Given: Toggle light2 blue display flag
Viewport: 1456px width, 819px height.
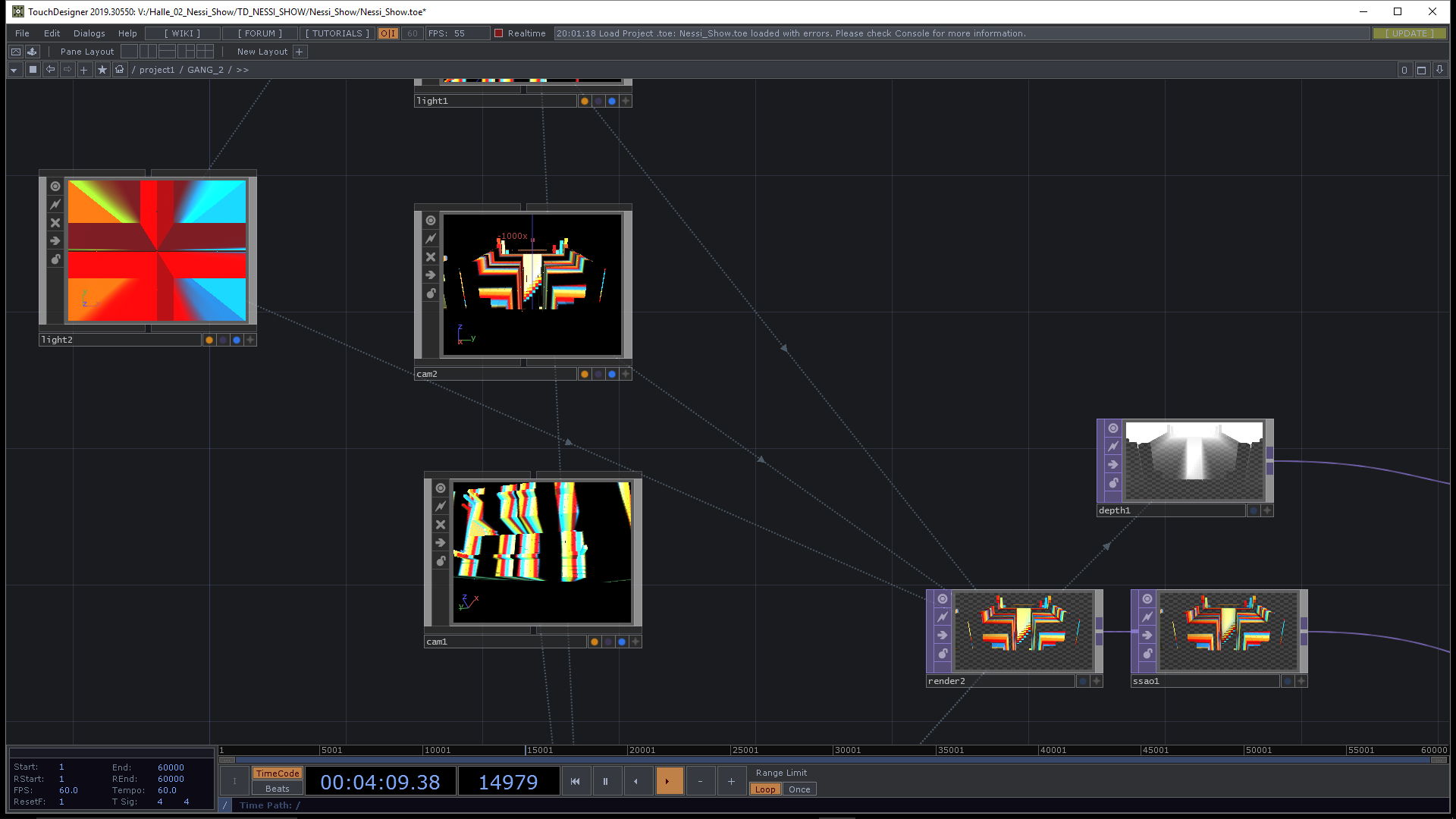Looking at the screenshot, I should [x=237, y=340].
